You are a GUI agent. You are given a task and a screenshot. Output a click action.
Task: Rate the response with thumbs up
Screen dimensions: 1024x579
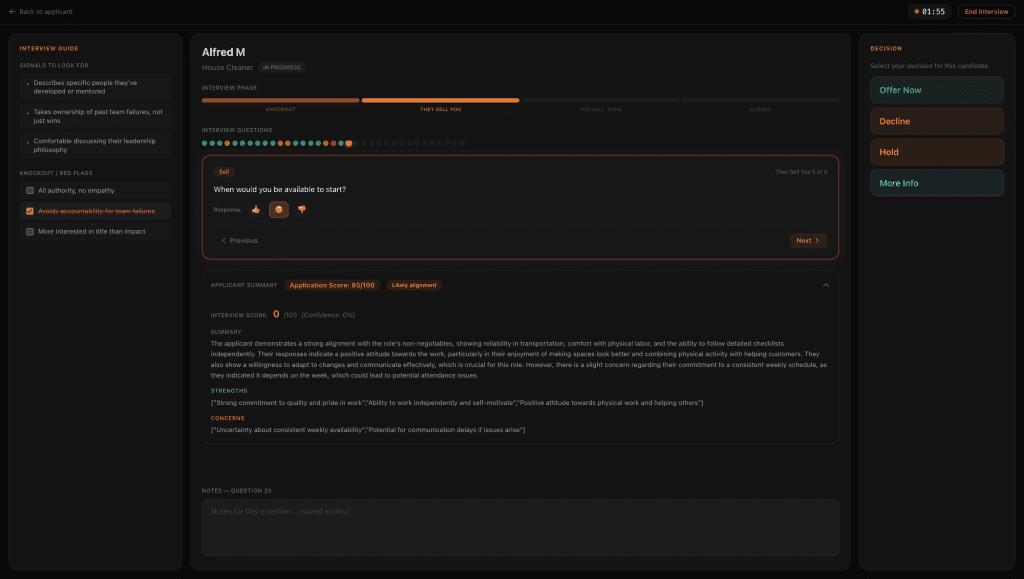(x=256, y=209)
